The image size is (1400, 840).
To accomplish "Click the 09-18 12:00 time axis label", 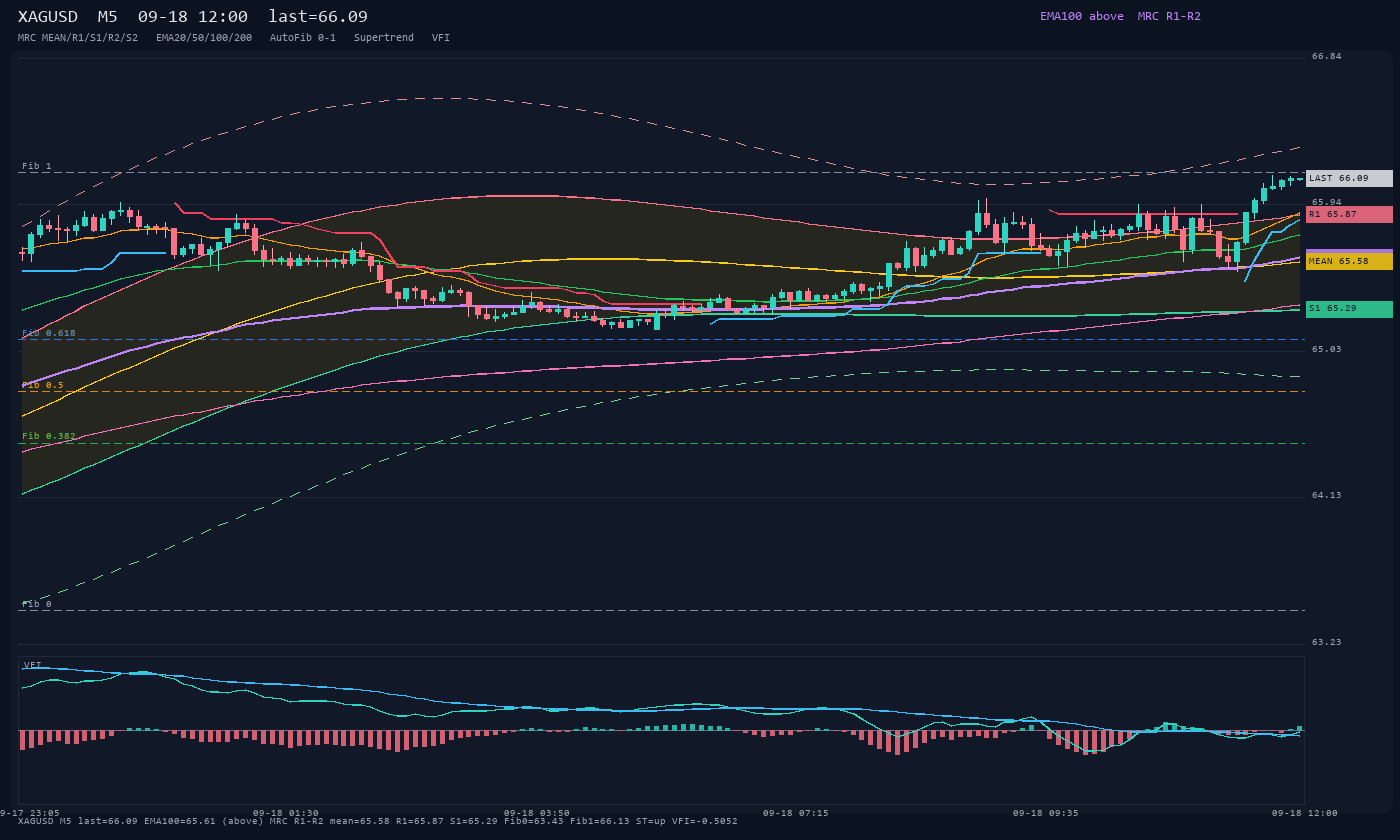I will pos(1304,813).
